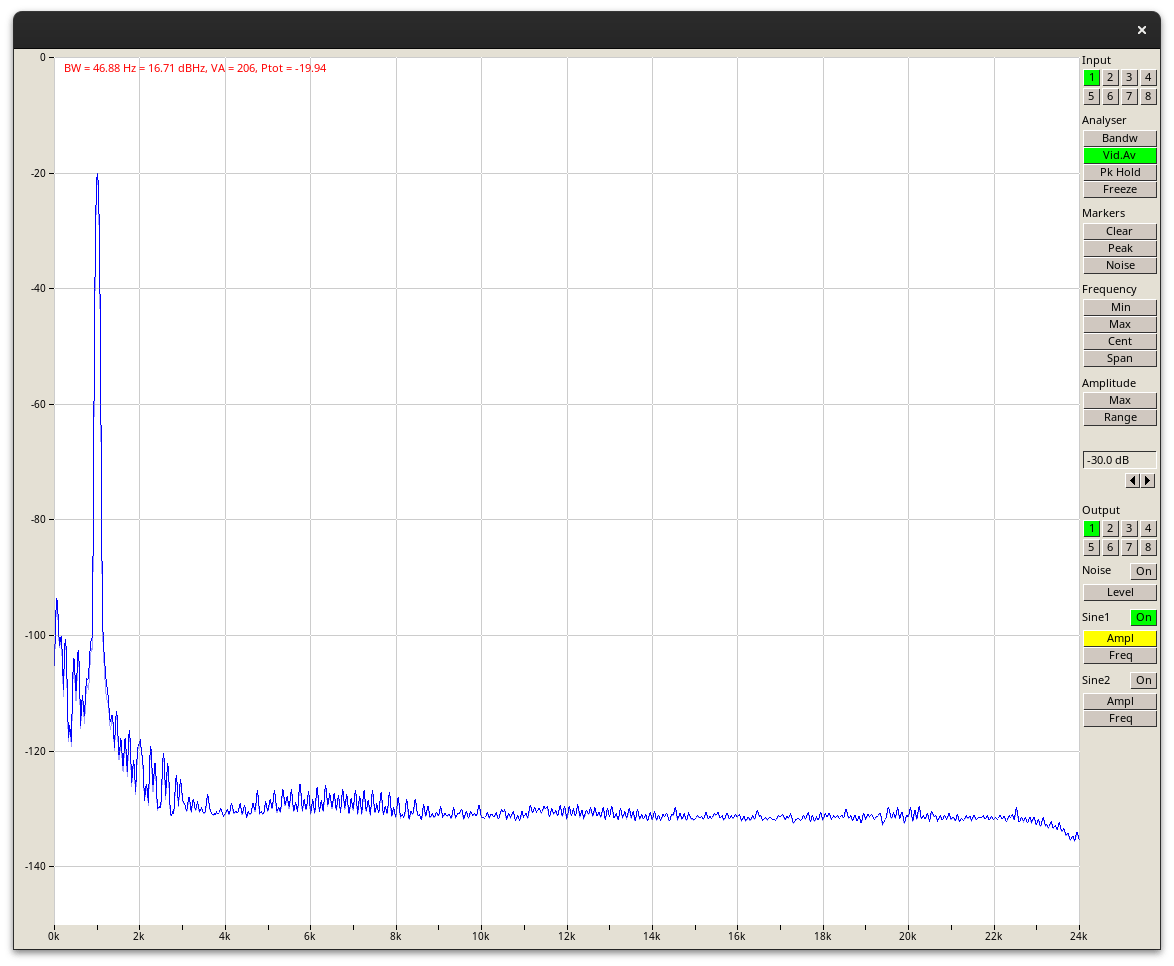Select Output channel 4
Viewport: 1174px width, 966px height.
tap(1148, 529)
